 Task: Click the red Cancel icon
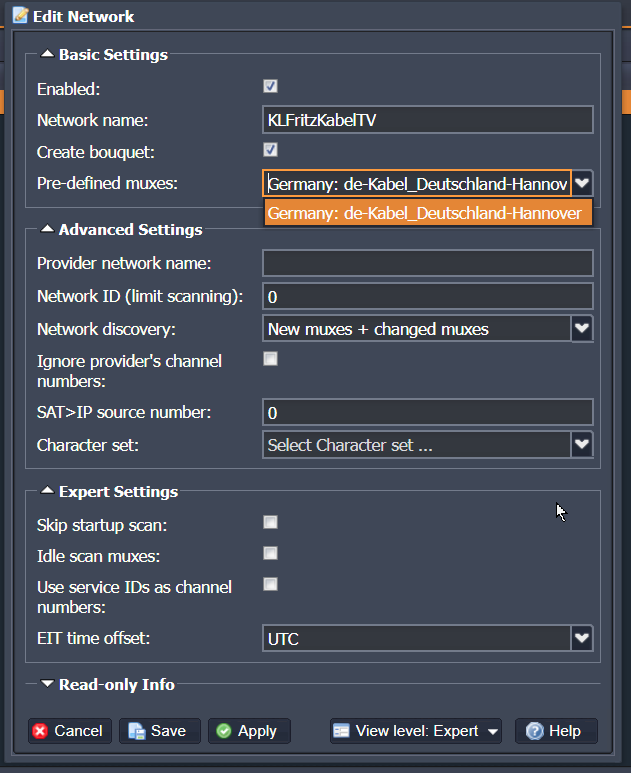40,731
